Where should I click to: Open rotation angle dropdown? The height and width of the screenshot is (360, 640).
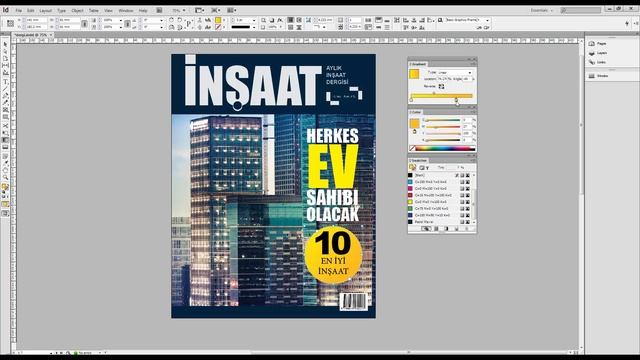coord(161,20)
